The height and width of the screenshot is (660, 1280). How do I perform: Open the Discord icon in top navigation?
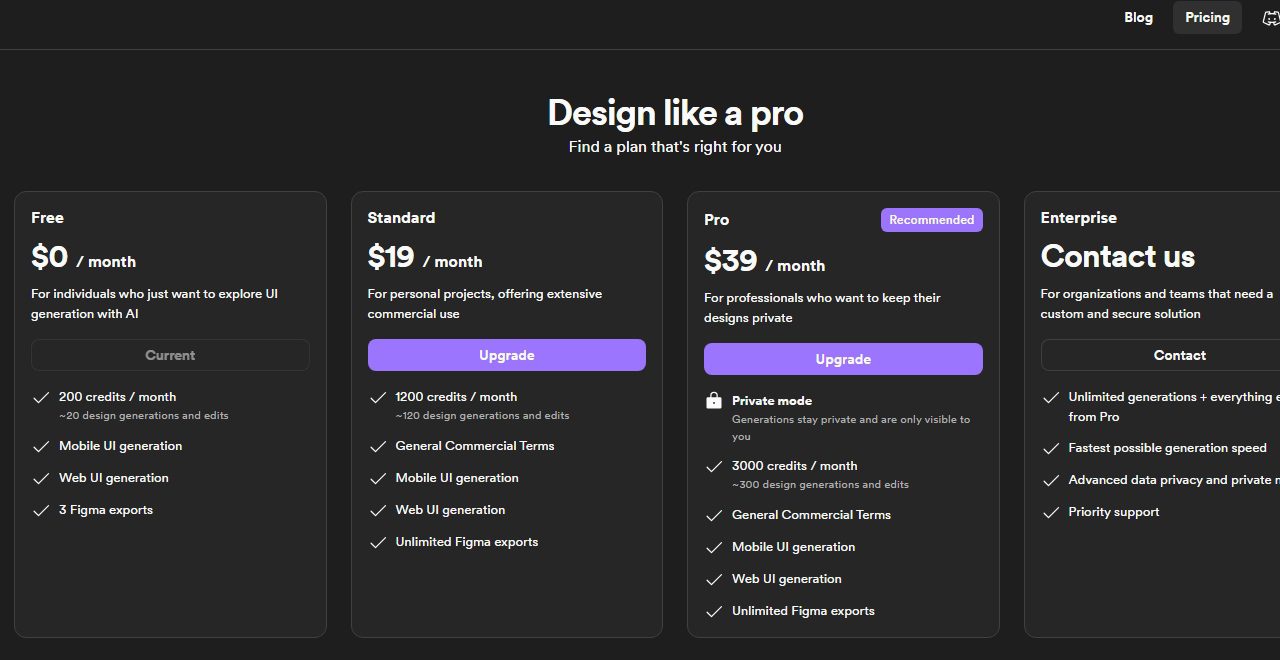(1271, 18)
